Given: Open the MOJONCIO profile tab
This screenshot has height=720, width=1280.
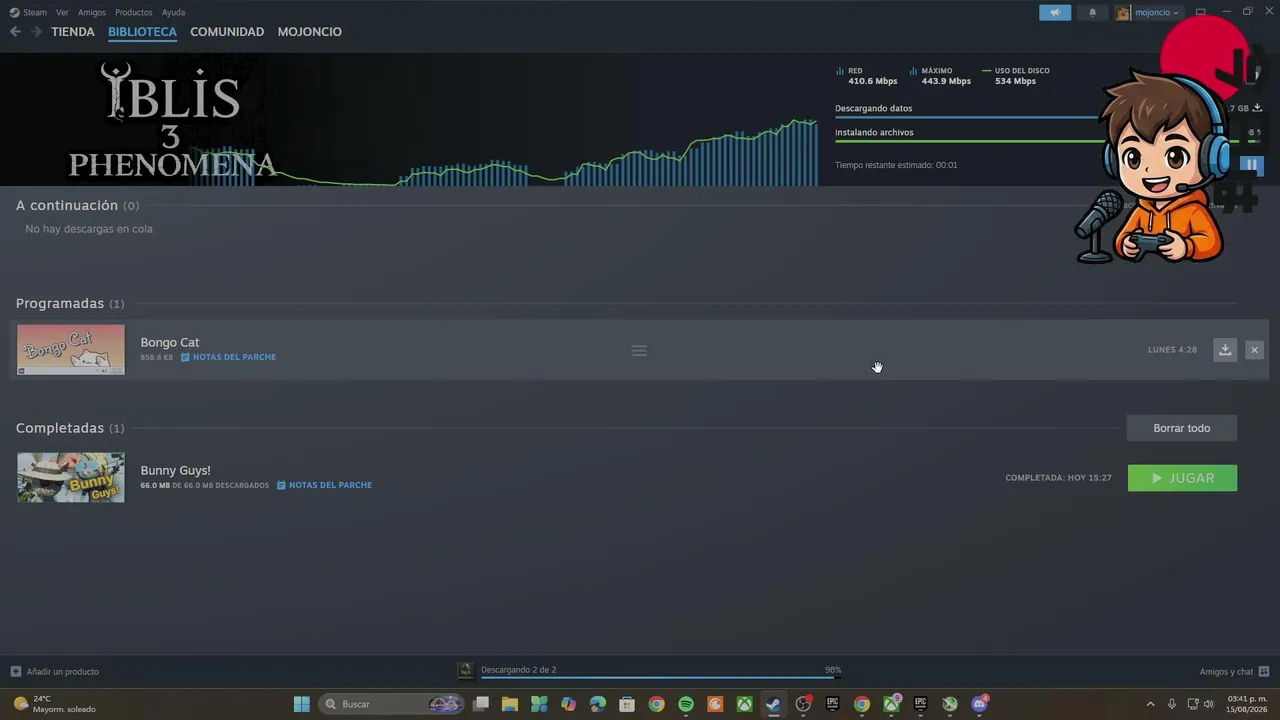Looking at the screenshot, I should tap(310, 32).
